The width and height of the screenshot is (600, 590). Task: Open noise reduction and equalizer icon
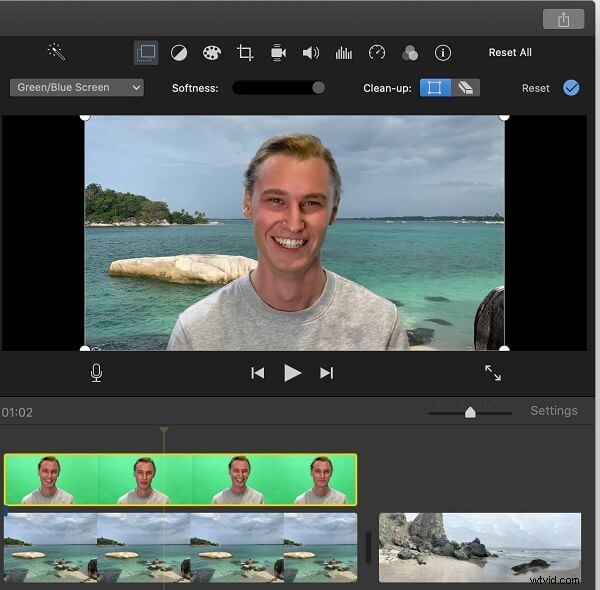click(344, 53)
